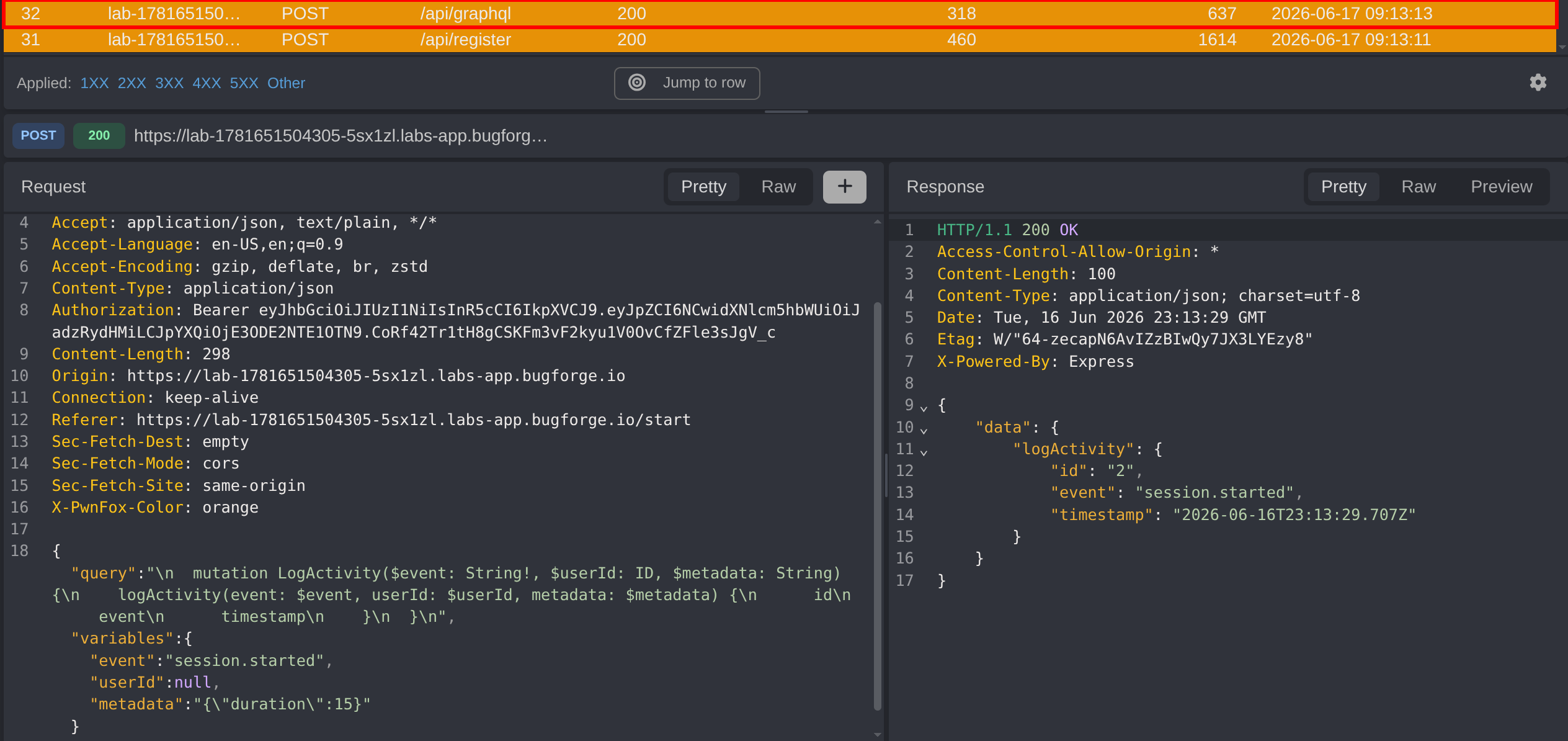This screenshot has height=741, width=1568.
Task: Click the Authorization header name
Action: tap(113, 310)
